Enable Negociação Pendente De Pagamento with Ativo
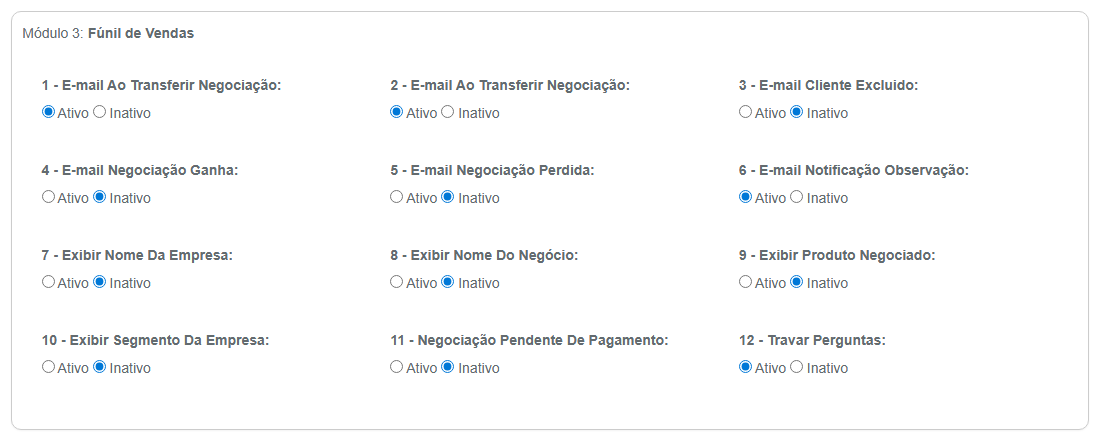The width and height of the screenshot is (1098, 442). [x=396, y=367]
